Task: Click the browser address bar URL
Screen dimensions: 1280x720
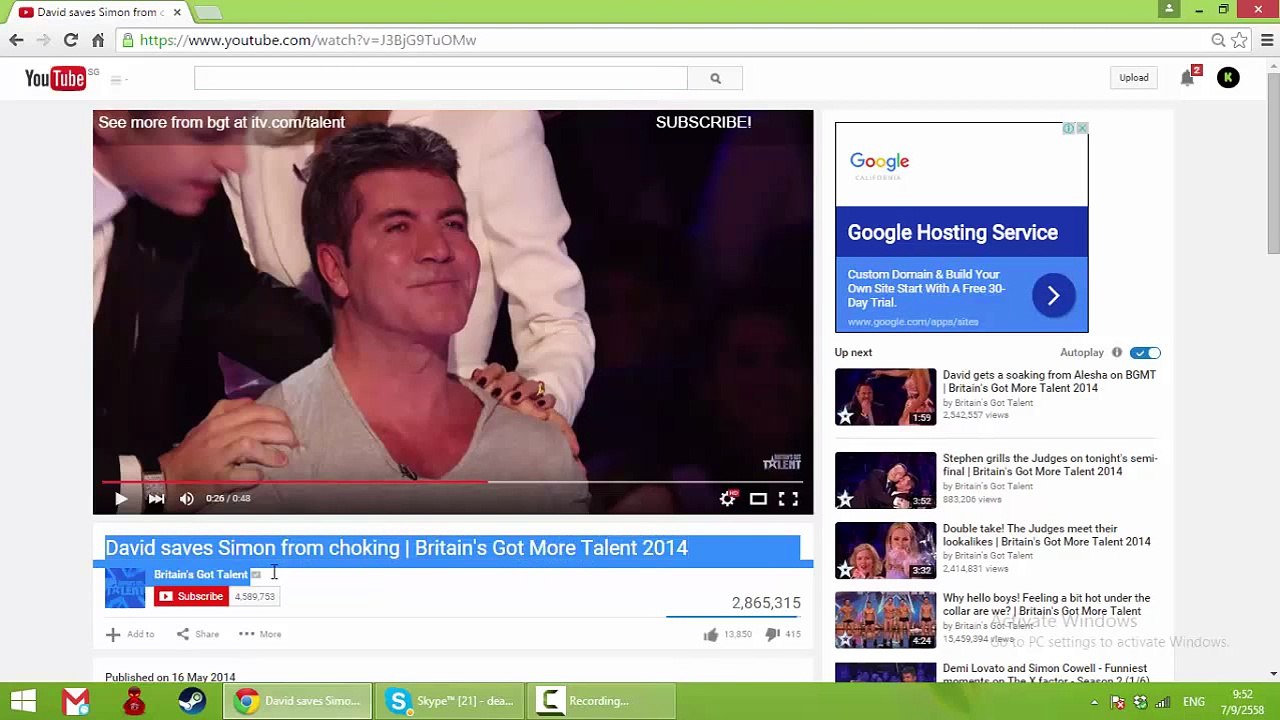Action: 308,40
